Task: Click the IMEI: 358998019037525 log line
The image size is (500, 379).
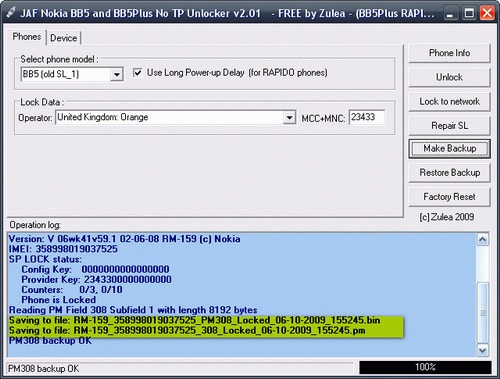Action: point(63,249)
